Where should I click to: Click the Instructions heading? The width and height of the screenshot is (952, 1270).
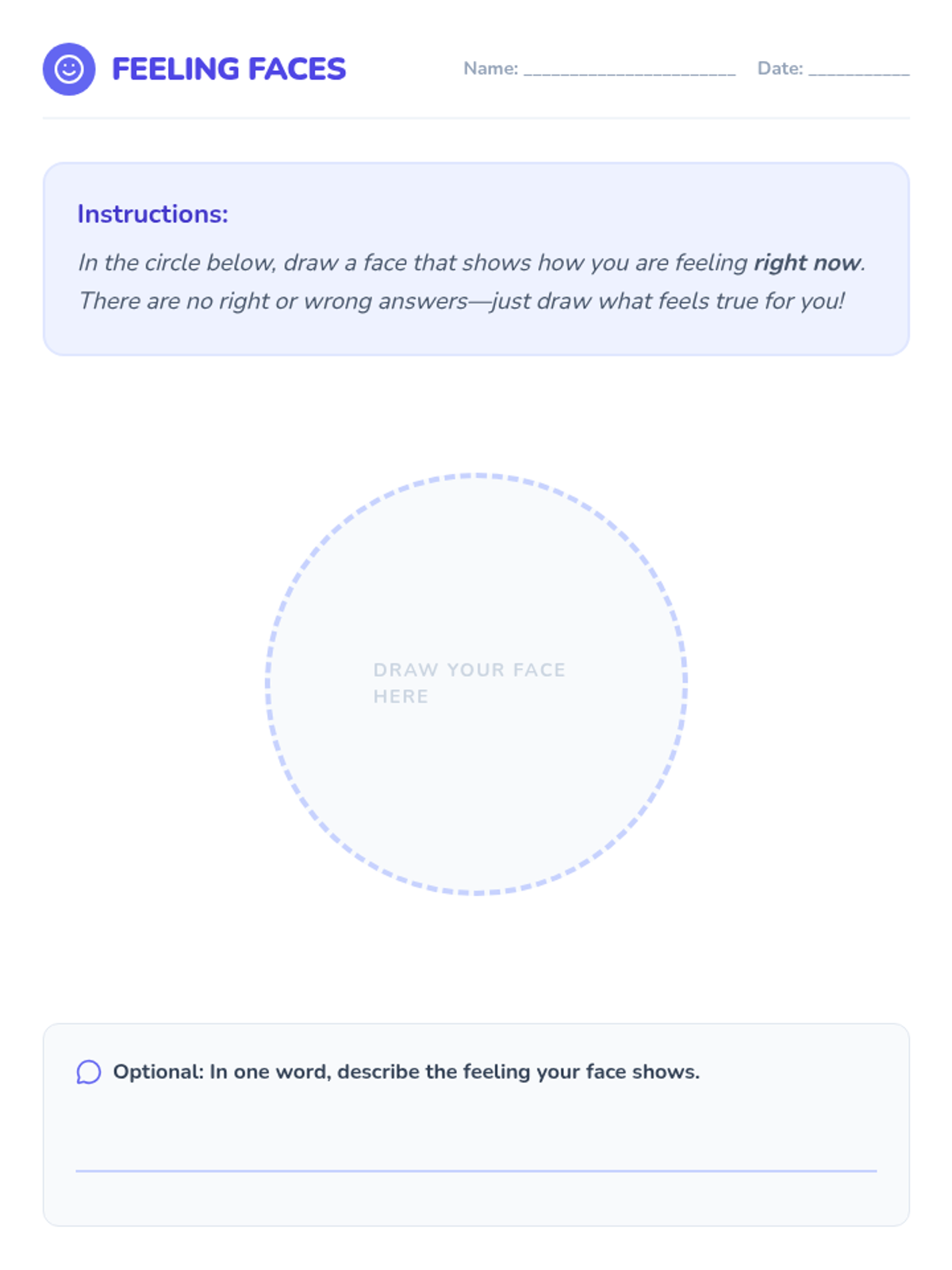click(152, 214)
